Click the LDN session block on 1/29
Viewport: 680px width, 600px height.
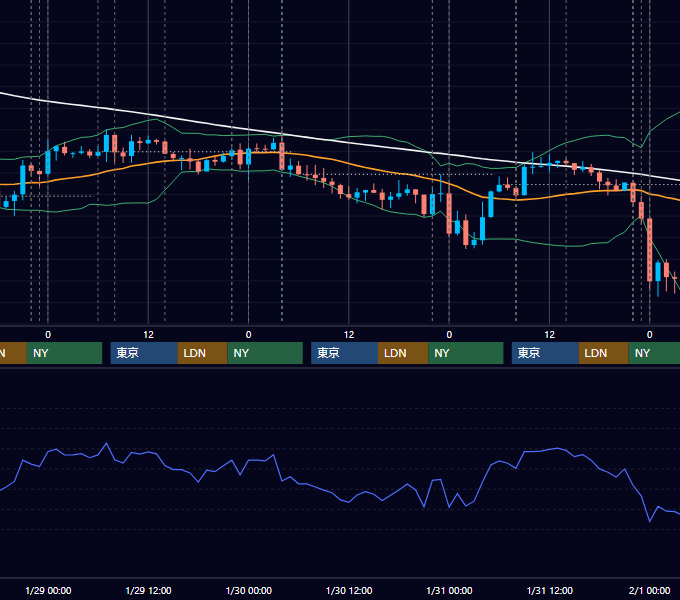203,353
